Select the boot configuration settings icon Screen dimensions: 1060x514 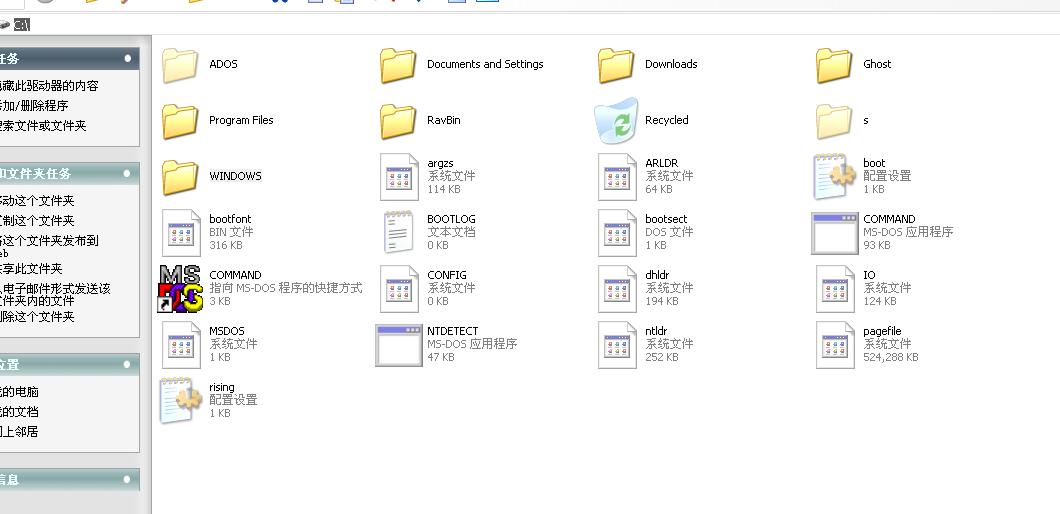click(834, 177)
